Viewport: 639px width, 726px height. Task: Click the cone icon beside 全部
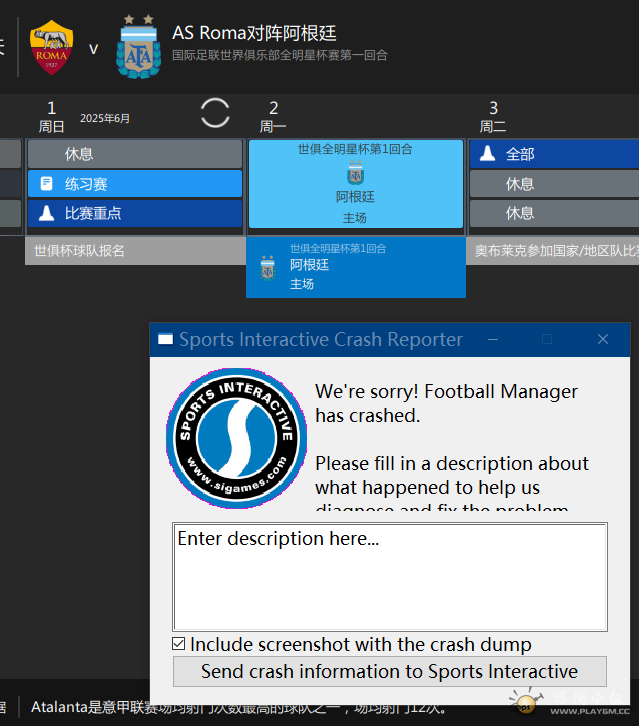pyautogui.click(x=487, y=154)
